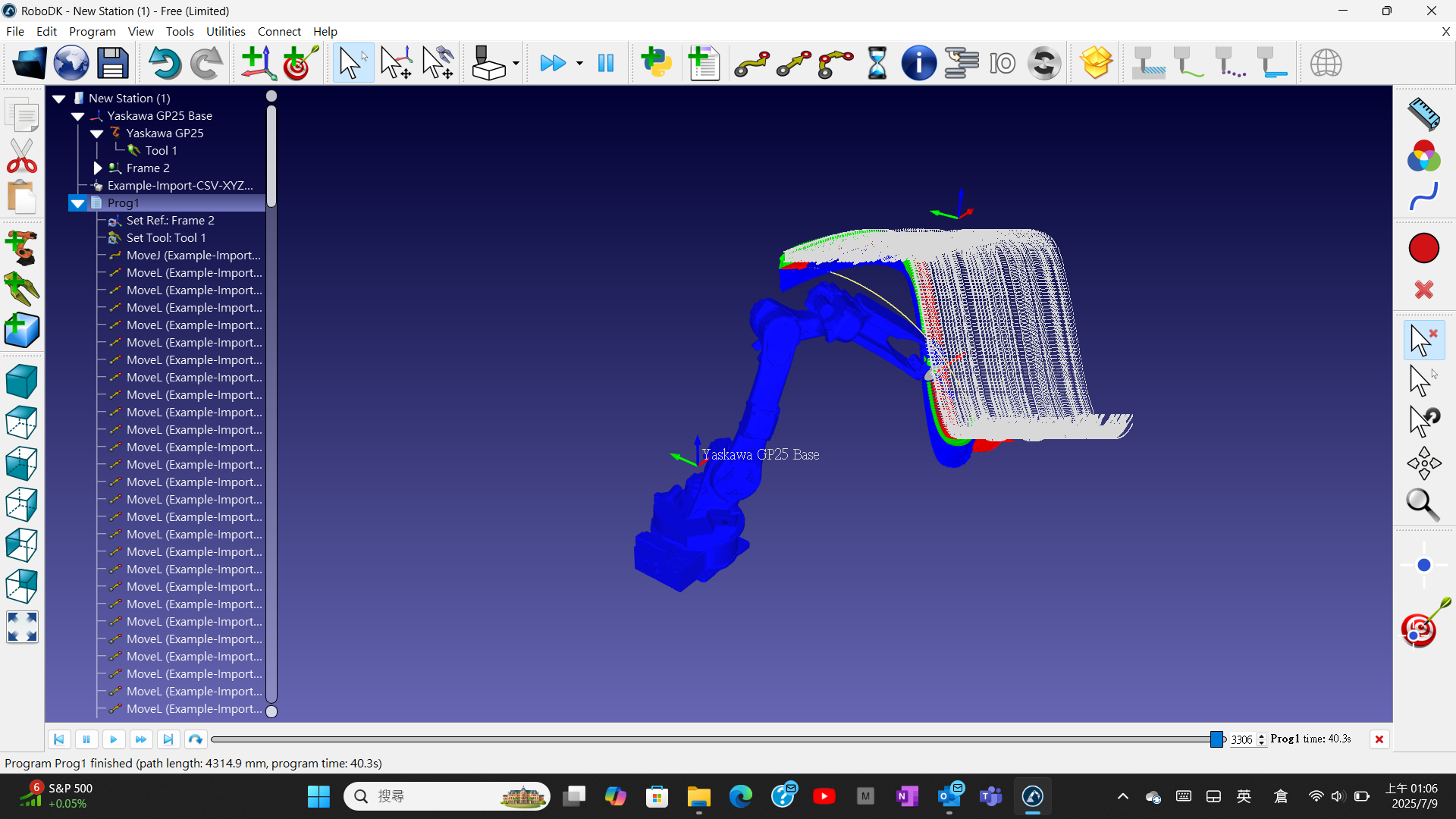1456x819 pixels.
Task: Open the measure ruler tool
Action: 1423,115
